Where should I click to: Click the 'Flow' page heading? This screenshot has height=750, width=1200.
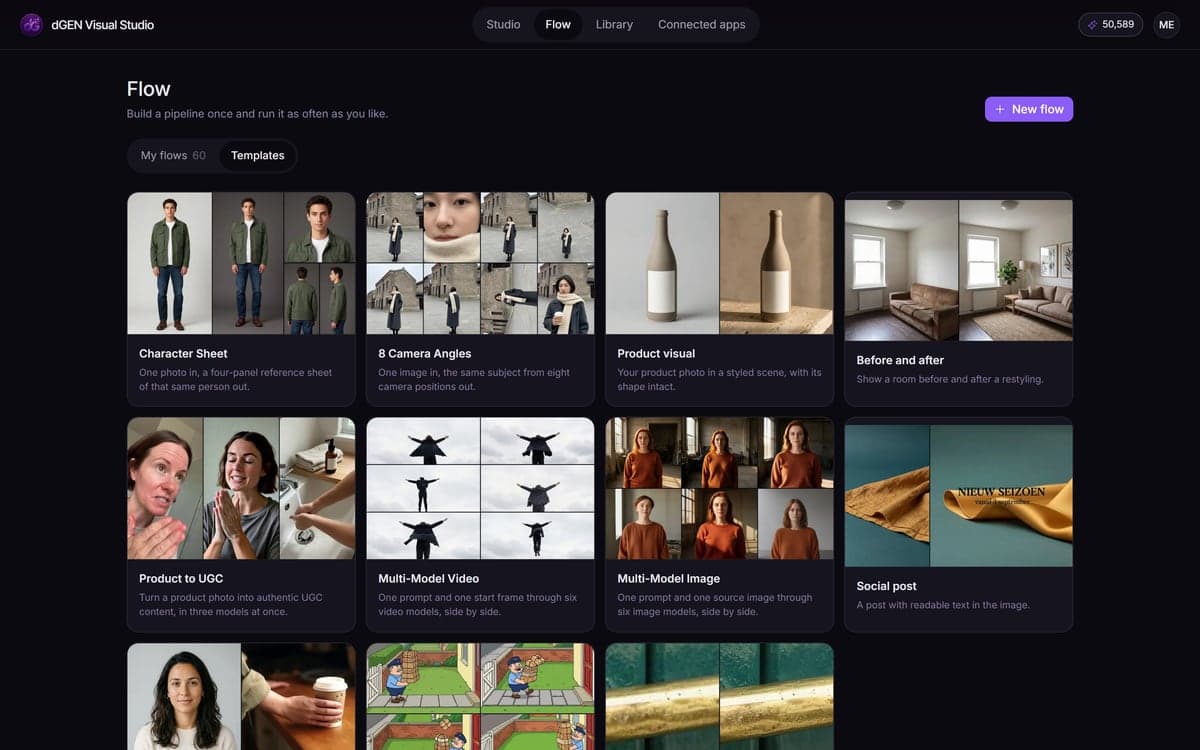pos(148,88)
